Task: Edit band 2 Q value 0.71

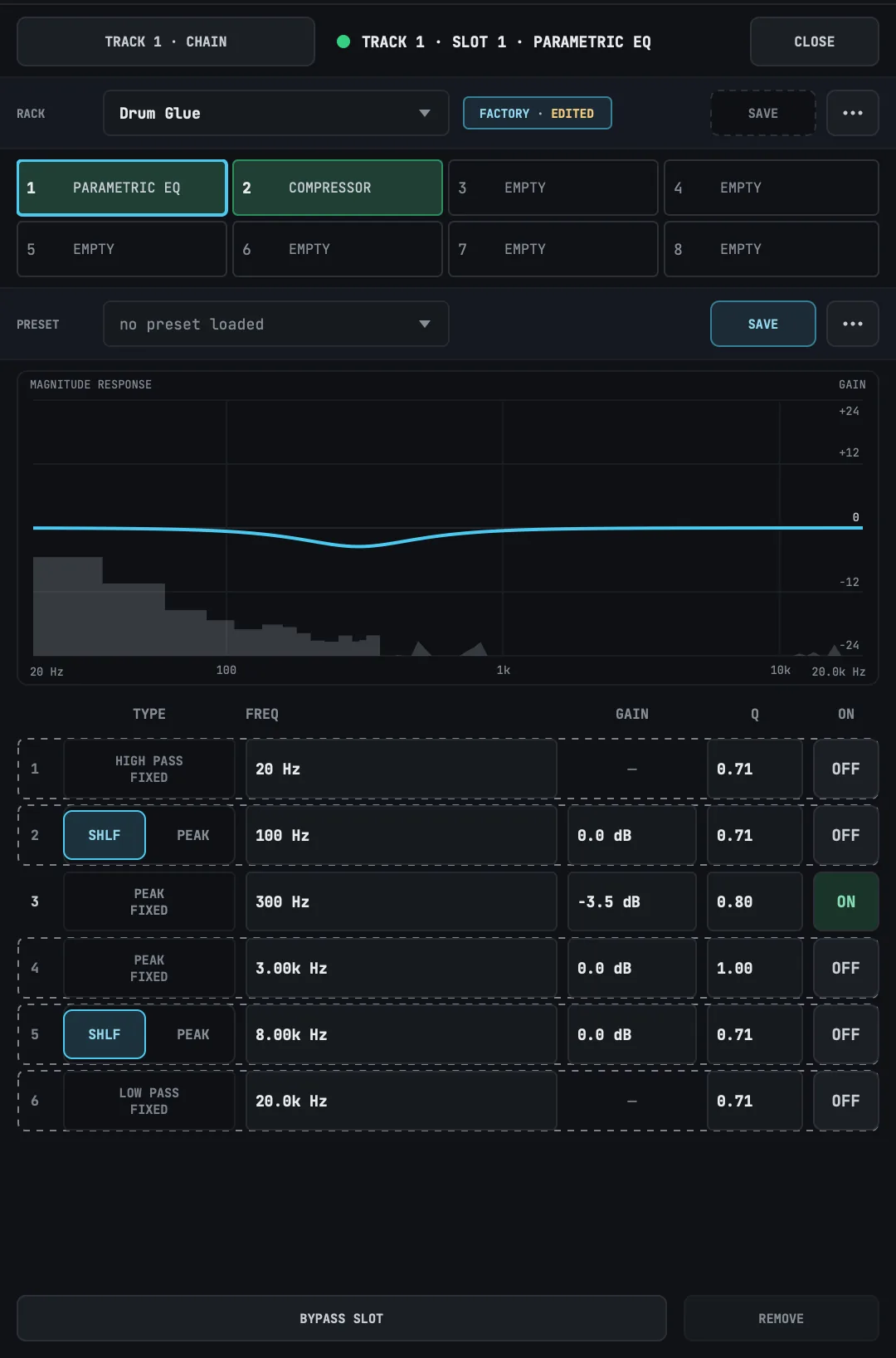Action: (755, 835)
